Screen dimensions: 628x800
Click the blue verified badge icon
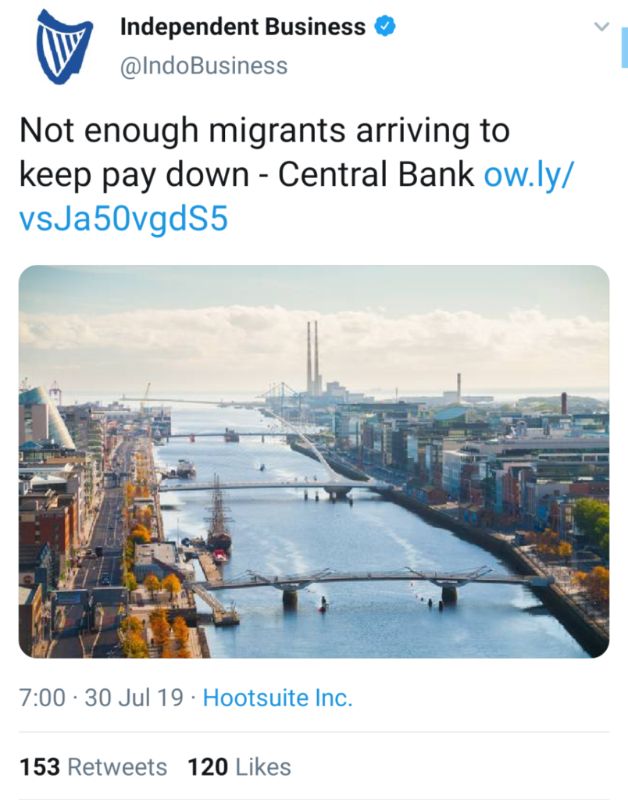pyautogui.click(x=386, y=26)
